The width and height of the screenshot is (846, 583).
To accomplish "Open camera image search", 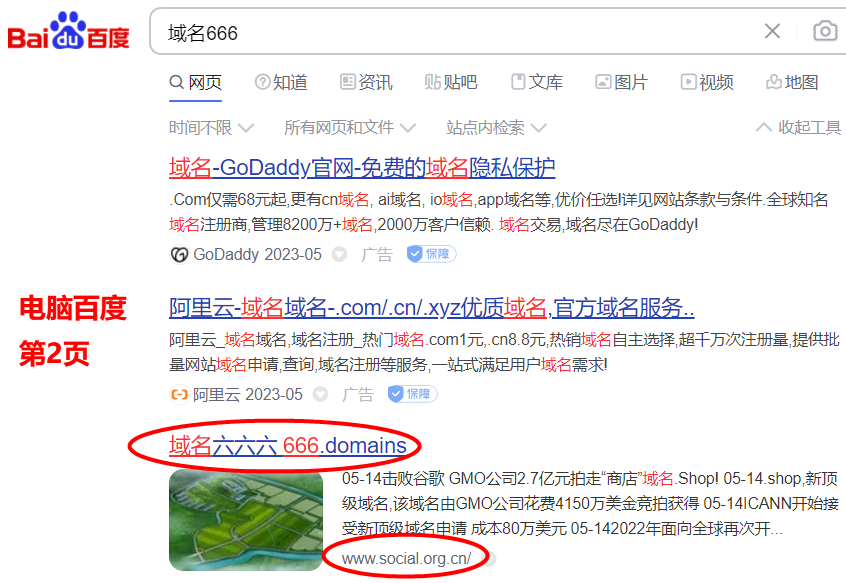I will (x=824, y=31).
